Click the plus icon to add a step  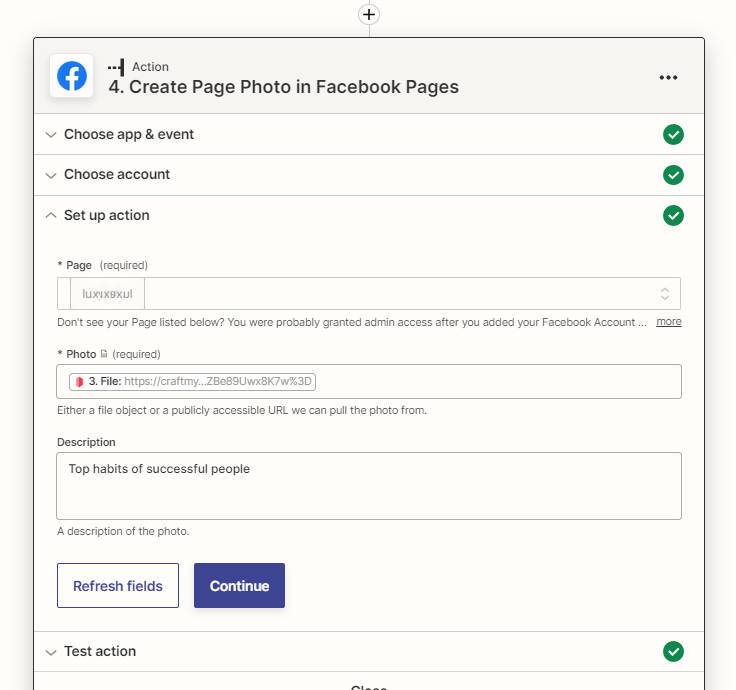tap(369, 15)
